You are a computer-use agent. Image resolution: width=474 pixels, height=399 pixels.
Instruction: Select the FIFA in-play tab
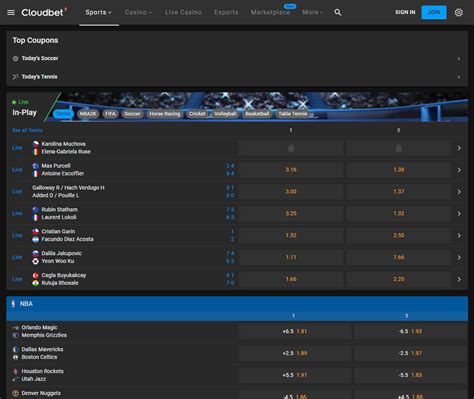(110, 114)
